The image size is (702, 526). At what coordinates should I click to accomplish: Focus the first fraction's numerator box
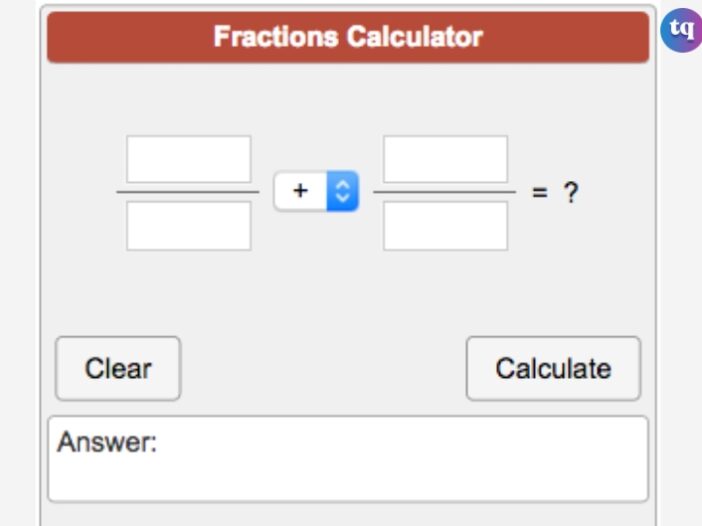188,159
